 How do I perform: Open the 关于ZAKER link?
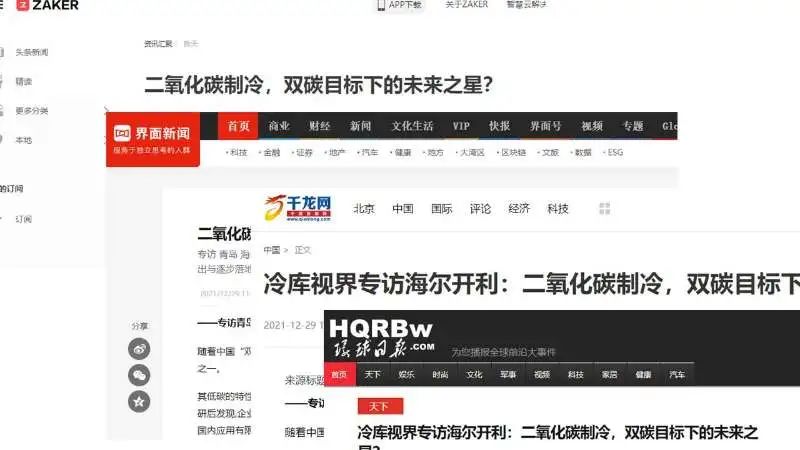(466, 5)
